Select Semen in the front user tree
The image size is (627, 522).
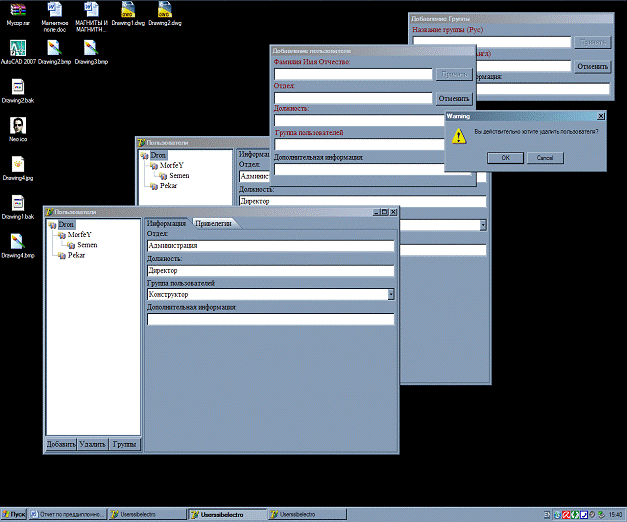tap(86, 245)
